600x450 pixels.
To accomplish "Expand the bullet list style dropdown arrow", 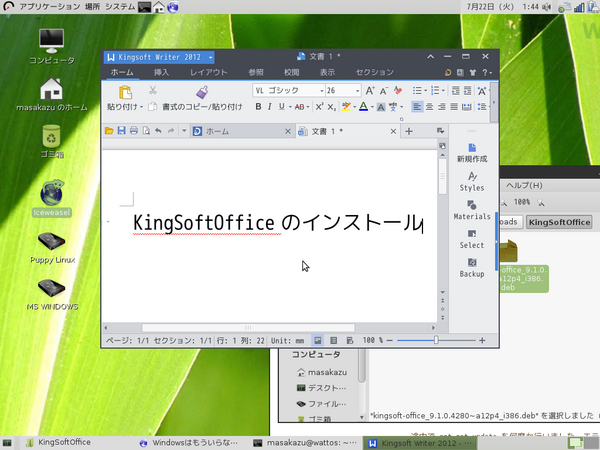I will [x=426, y=91].
